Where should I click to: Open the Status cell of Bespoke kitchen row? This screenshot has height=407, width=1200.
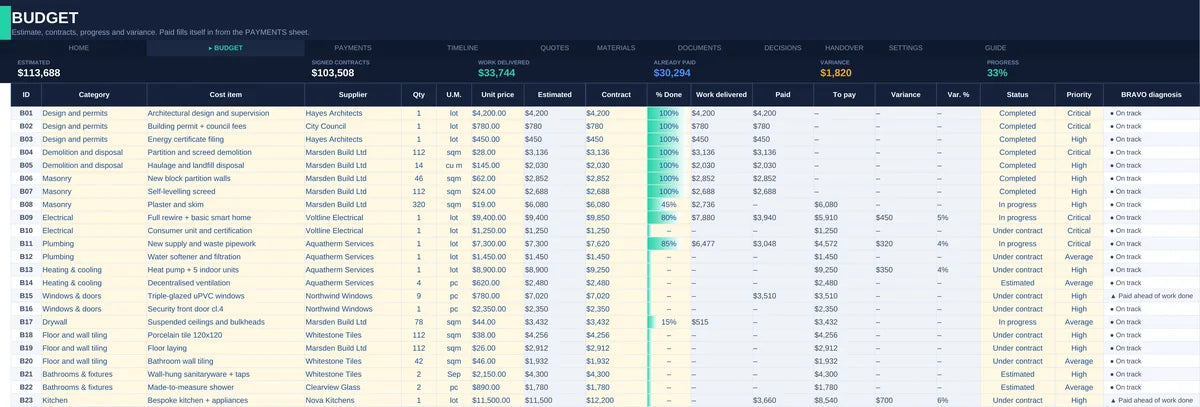tap(1018, 400)
